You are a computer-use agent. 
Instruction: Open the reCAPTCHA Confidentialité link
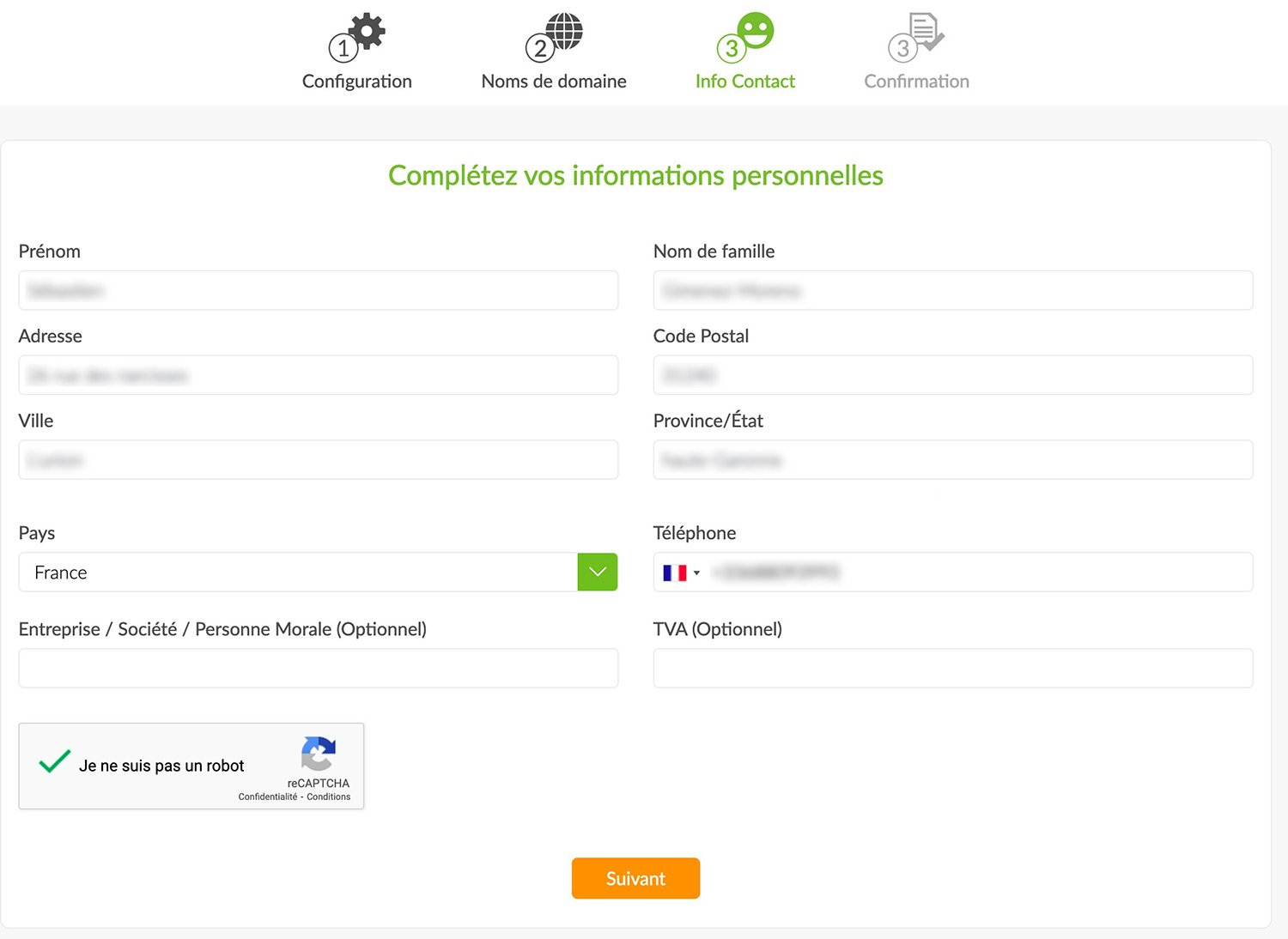point(267,797)
